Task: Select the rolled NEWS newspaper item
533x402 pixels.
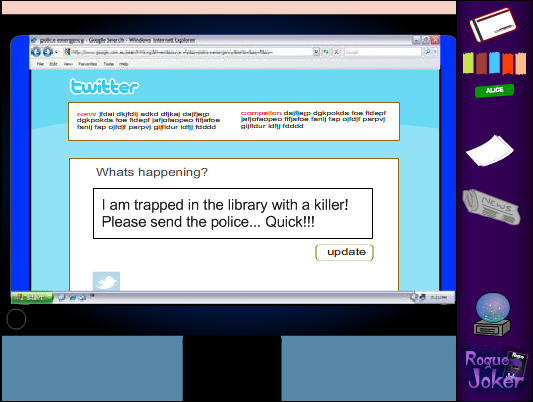Action: (x=491, y=206)
